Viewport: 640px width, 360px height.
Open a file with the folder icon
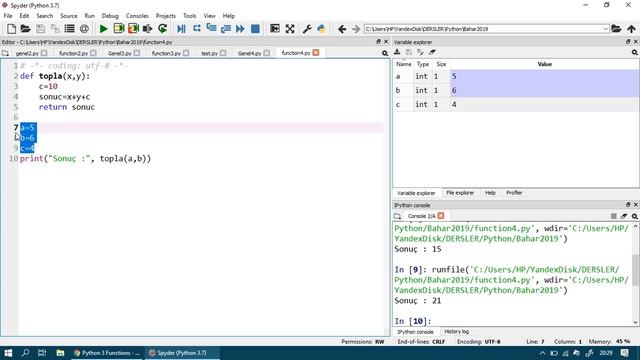pos(25,29)
